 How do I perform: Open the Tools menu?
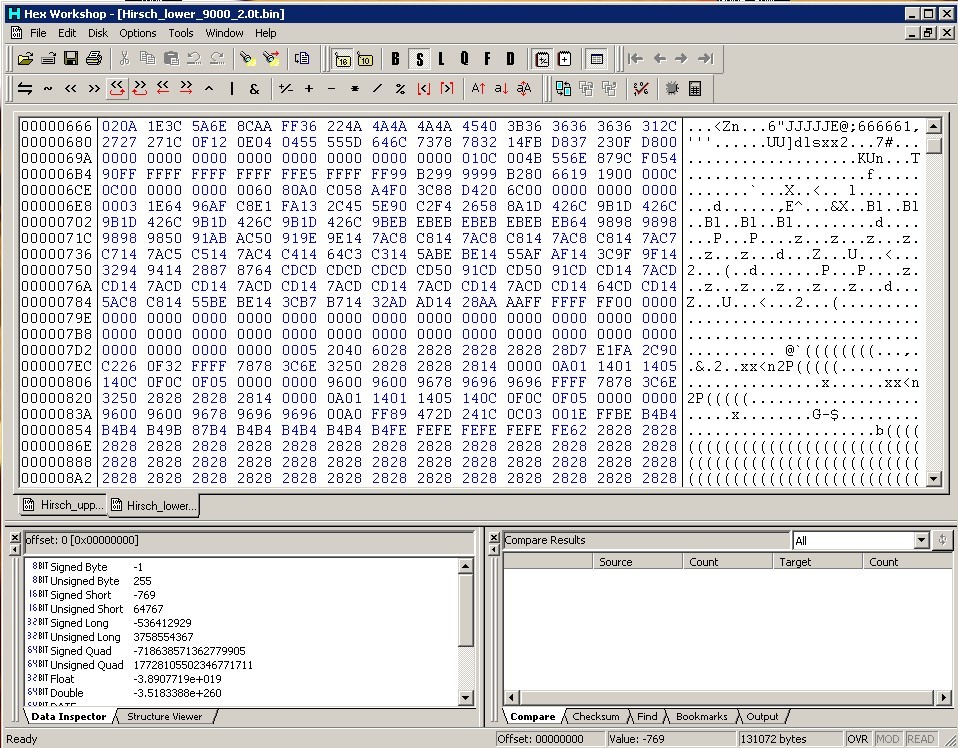181,33
